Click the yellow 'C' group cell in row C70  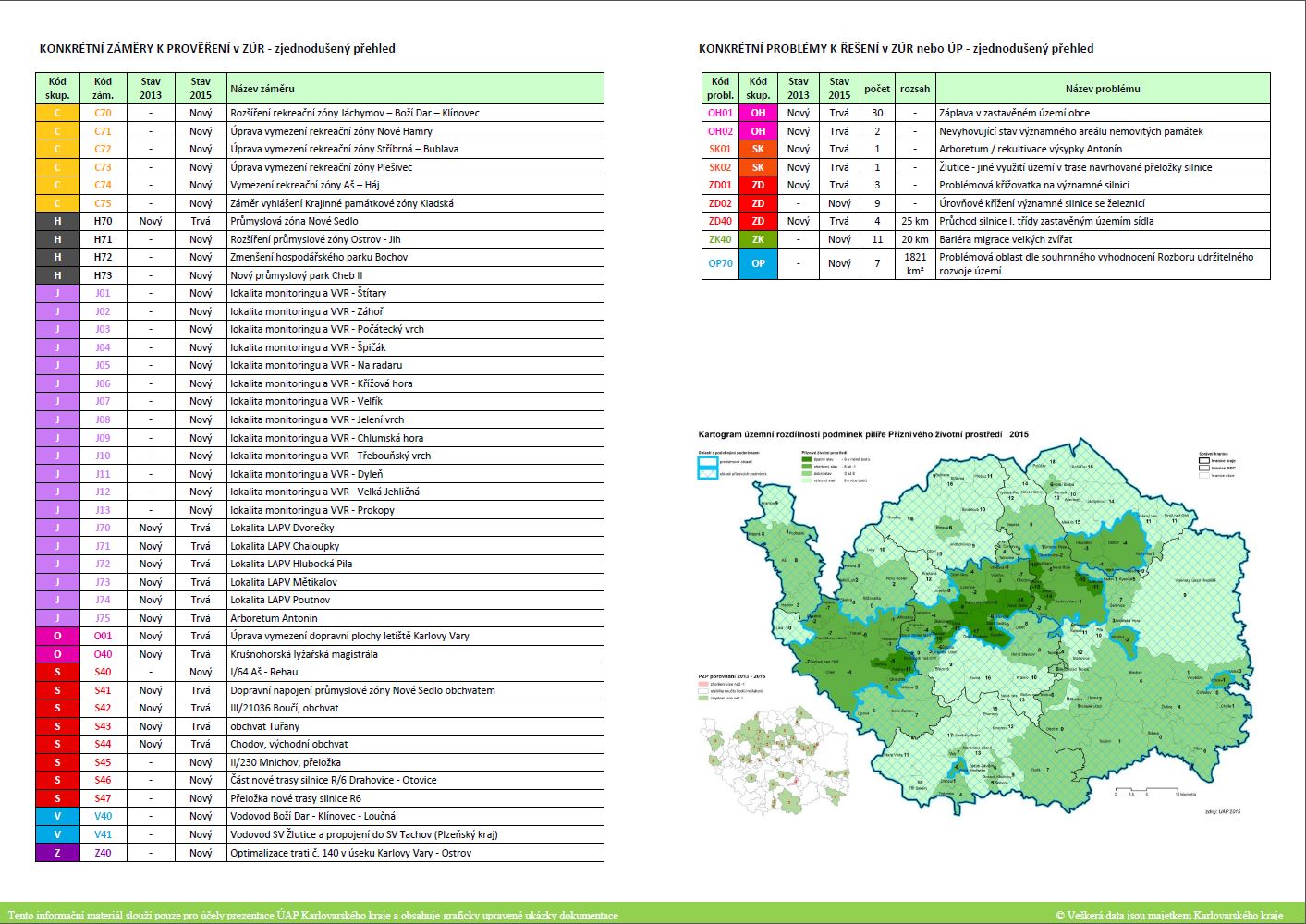tap(57, 113)
